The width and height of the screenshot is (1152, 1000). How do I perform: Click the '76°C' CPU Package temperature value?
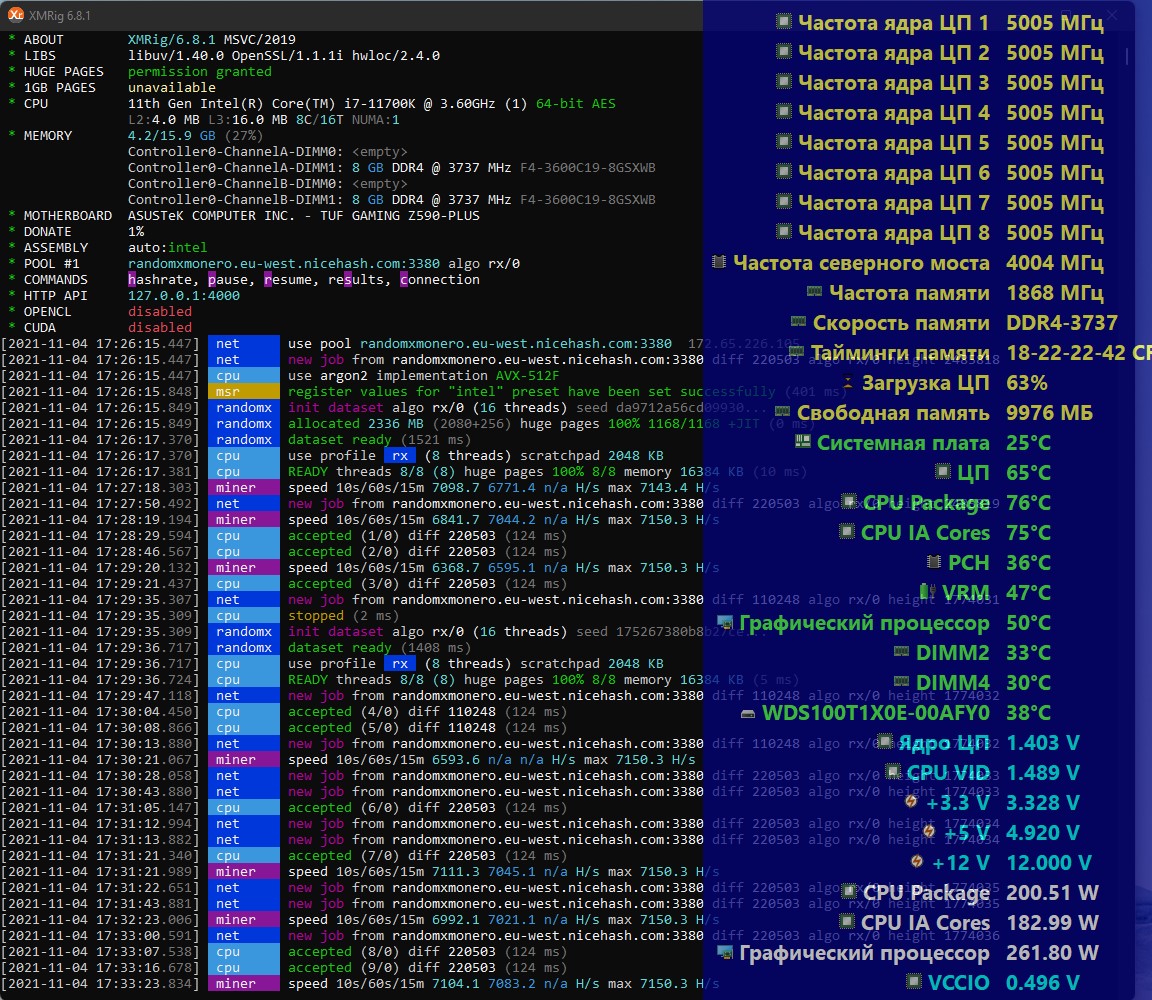1029,503
